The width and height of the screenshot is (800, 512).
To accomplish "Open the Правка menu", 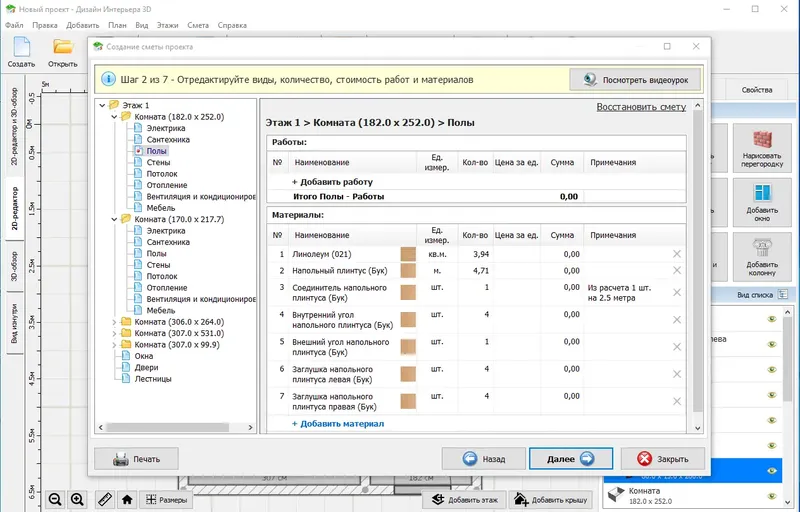I will 44,25.
